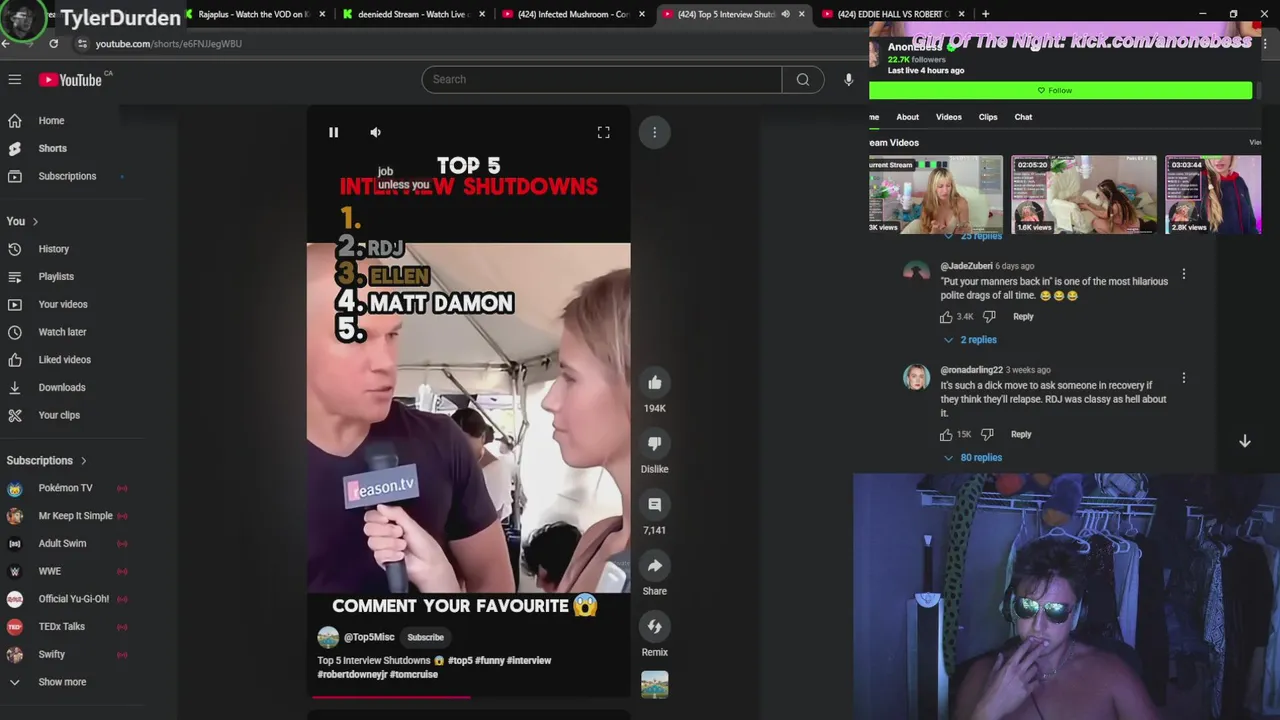
Task: Dislike the @ronadarling22 comment
Action: tap(987, 435)
